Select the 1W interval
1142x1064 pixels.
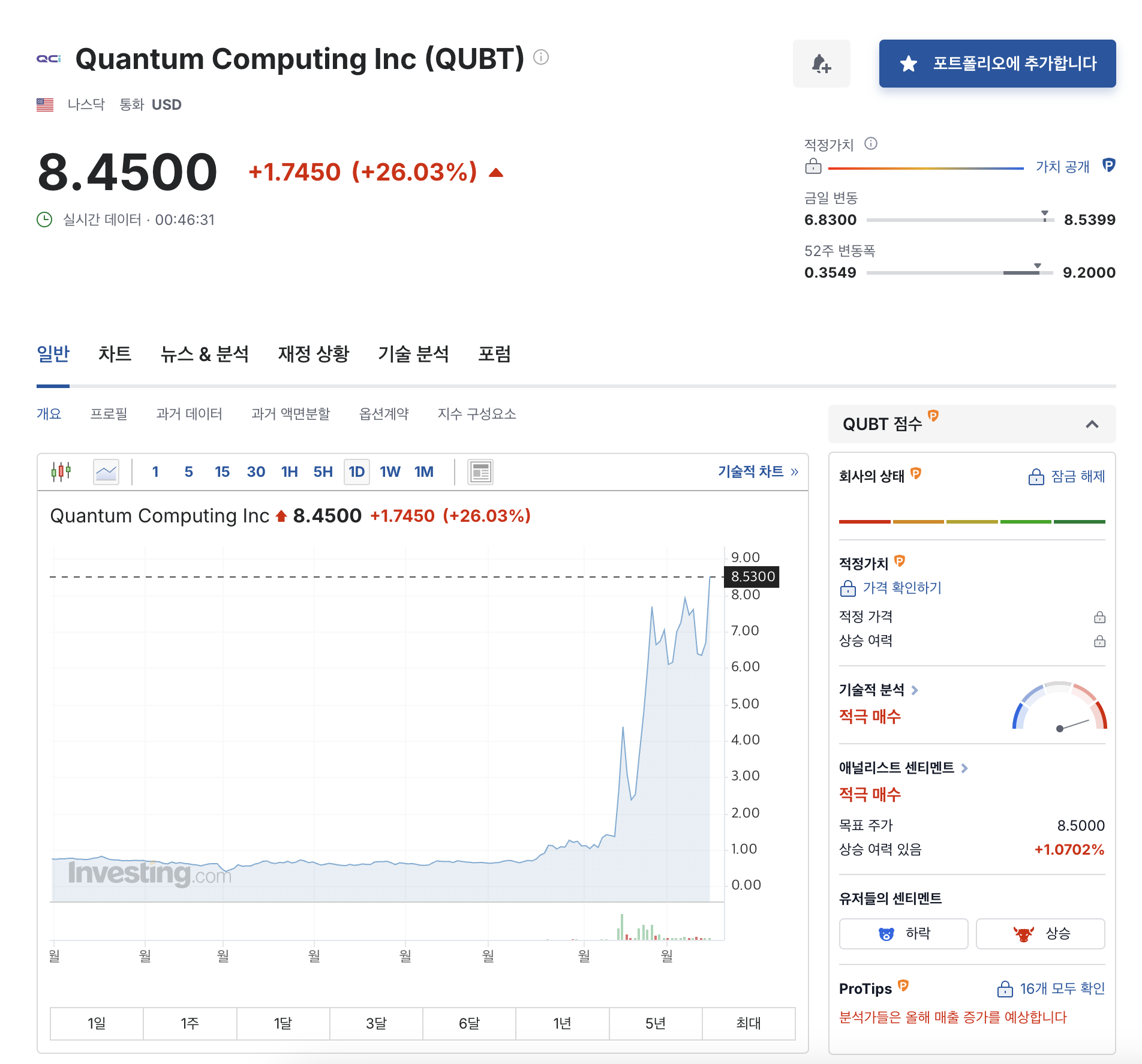390,472
